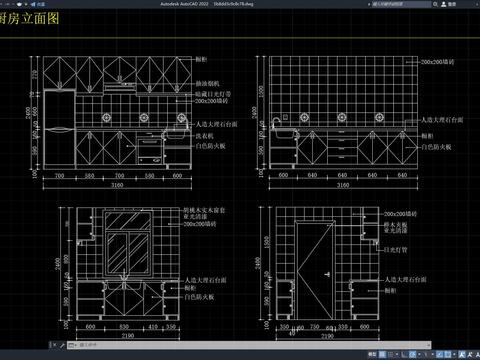Expand command line history arrow at right end
Viewport: 480px width, 360px height.
click(429, 345)
